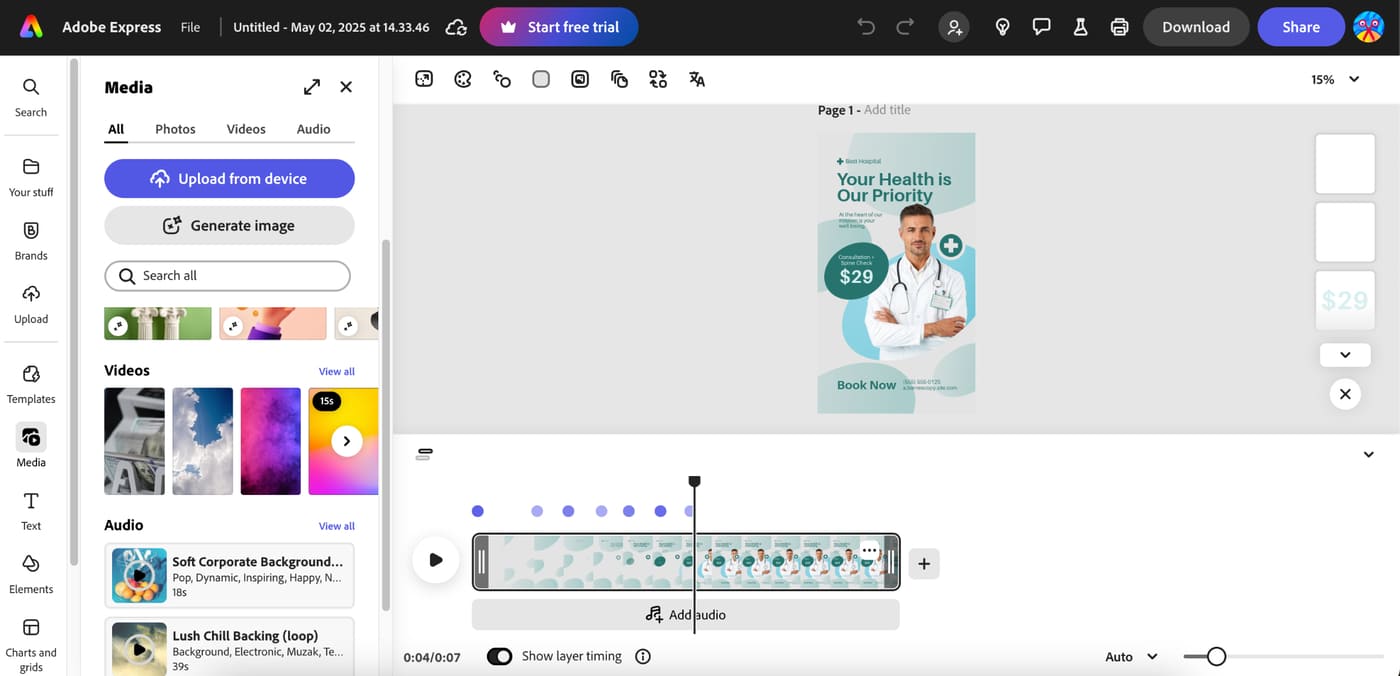Image resolution: width=1400 pixels, height=676 pixels.
Task: Switch to the Photos tab
Action: [175, 129]
